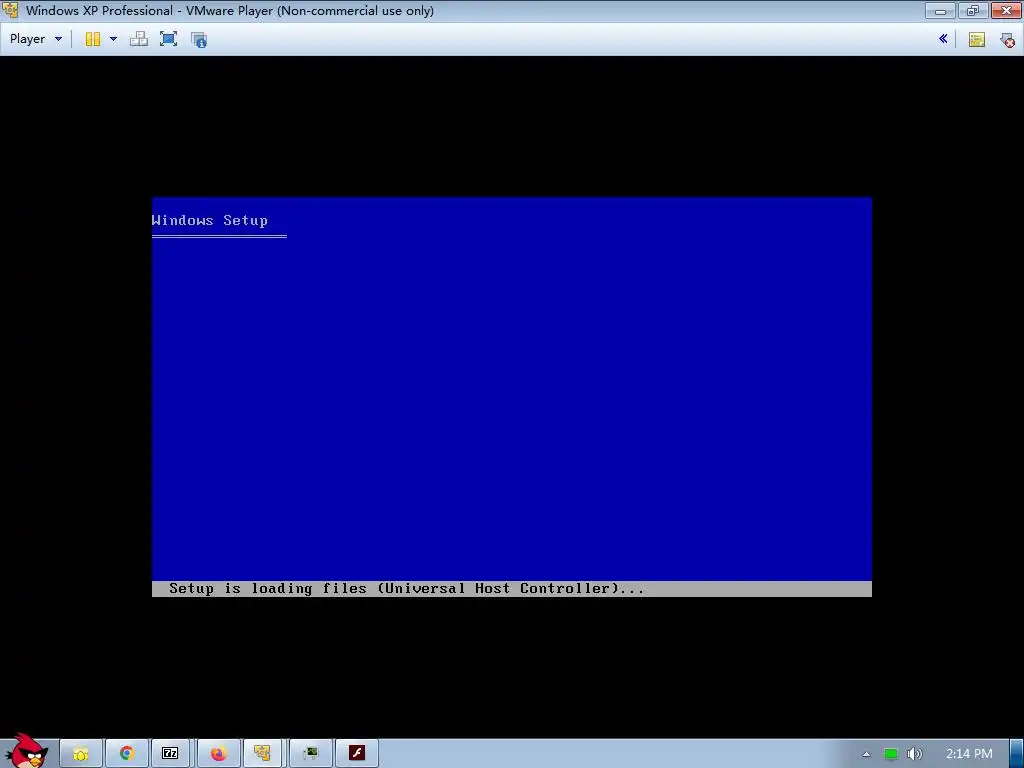This screenshot has width=1024, height=768.
Task: Click the Show Desktop strip
Action: pos(1017,754)
